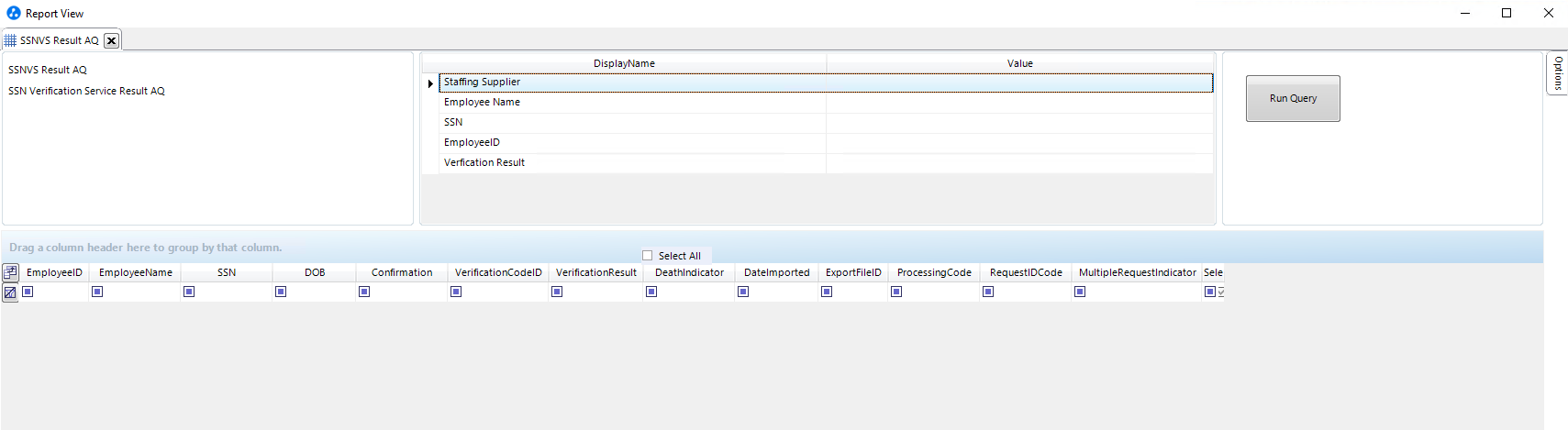This screenshot has width=1568, height=430.
Task: Open the filter dropdown in the last column
Action: [x=1220, y=292]
